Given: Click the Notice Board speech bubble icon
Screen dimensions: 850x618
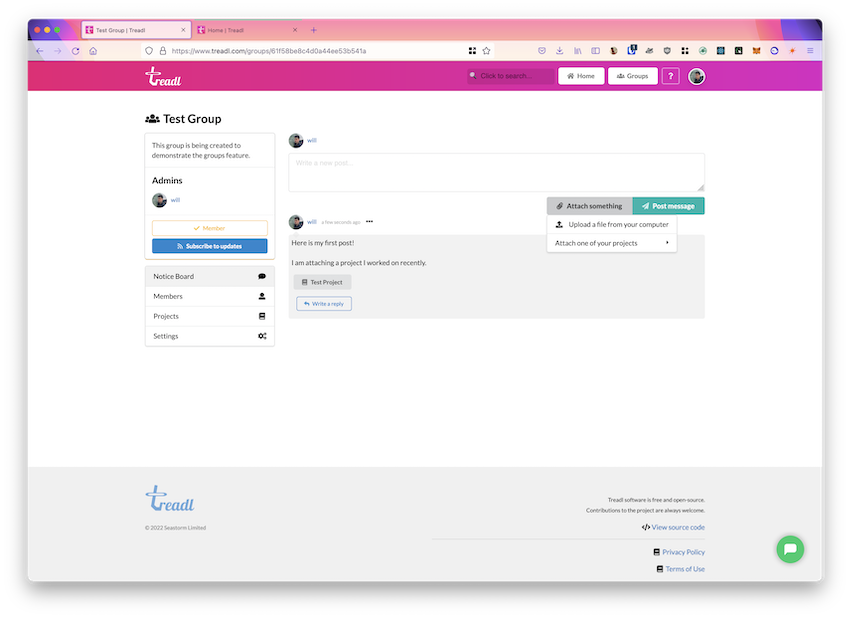Looking at the screenshot, I should pos(262,276).
